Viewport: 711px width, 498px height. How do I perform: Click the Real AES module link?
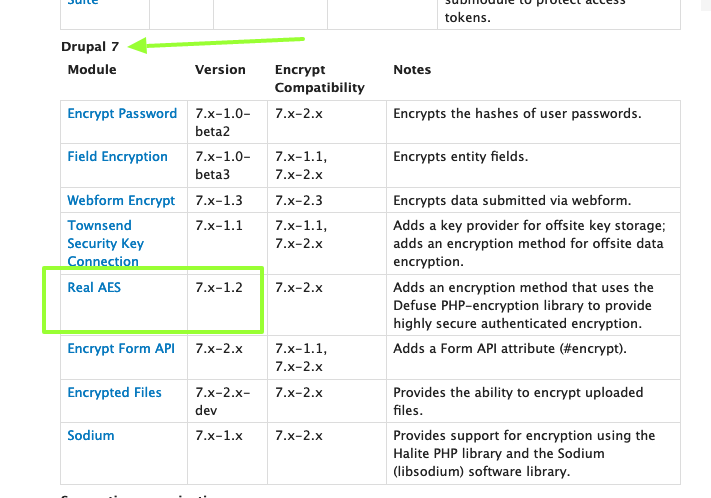[94, 288]
